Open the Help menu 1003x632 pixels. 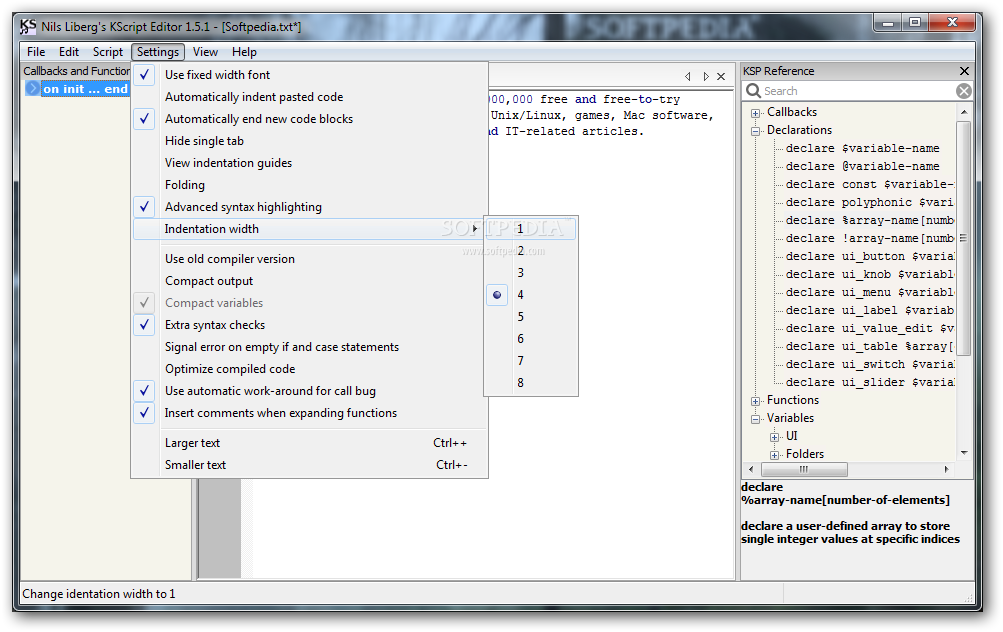coord(244,52)
